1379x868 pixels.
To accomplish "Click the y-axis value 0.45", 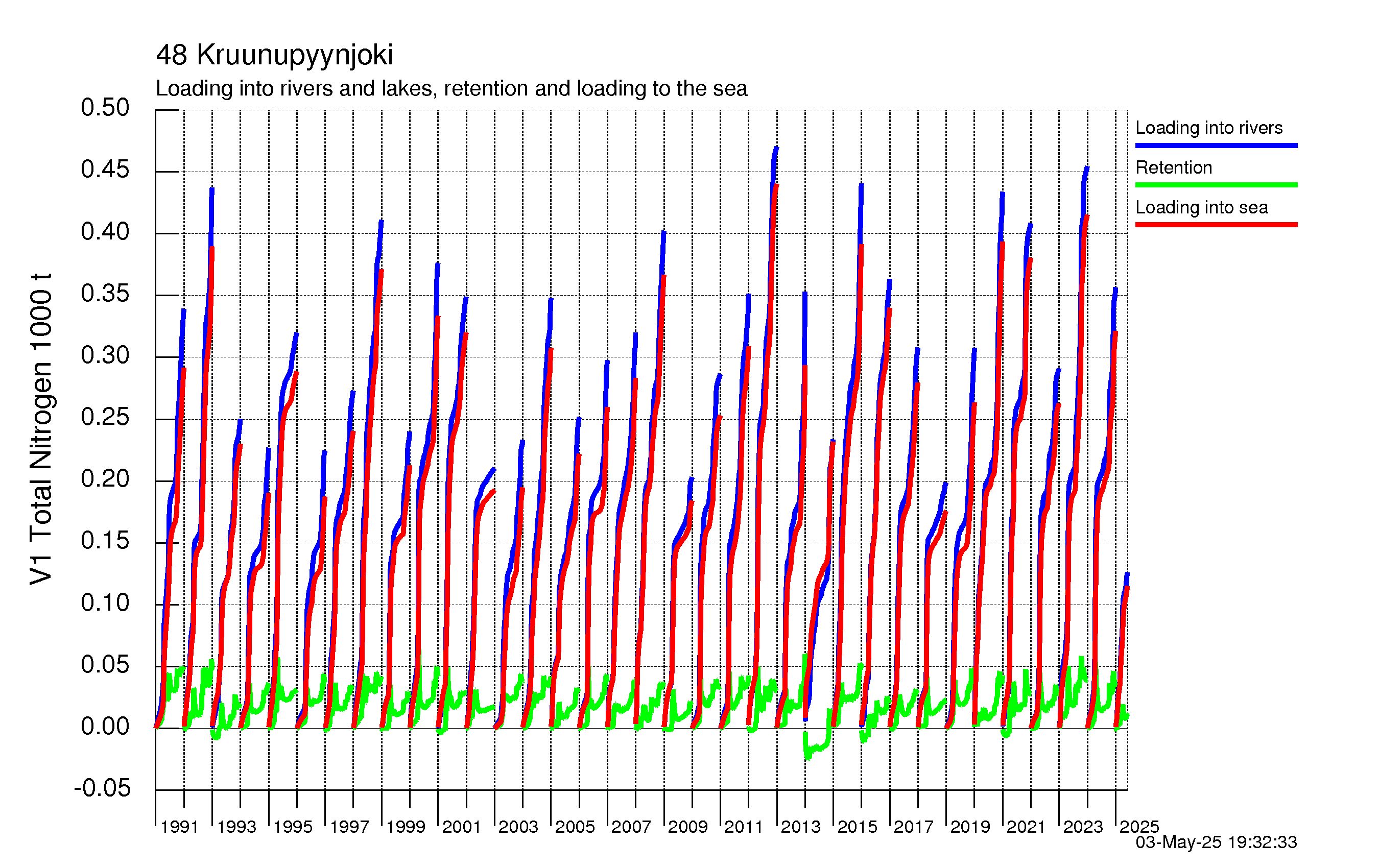I will click(105, 169).
